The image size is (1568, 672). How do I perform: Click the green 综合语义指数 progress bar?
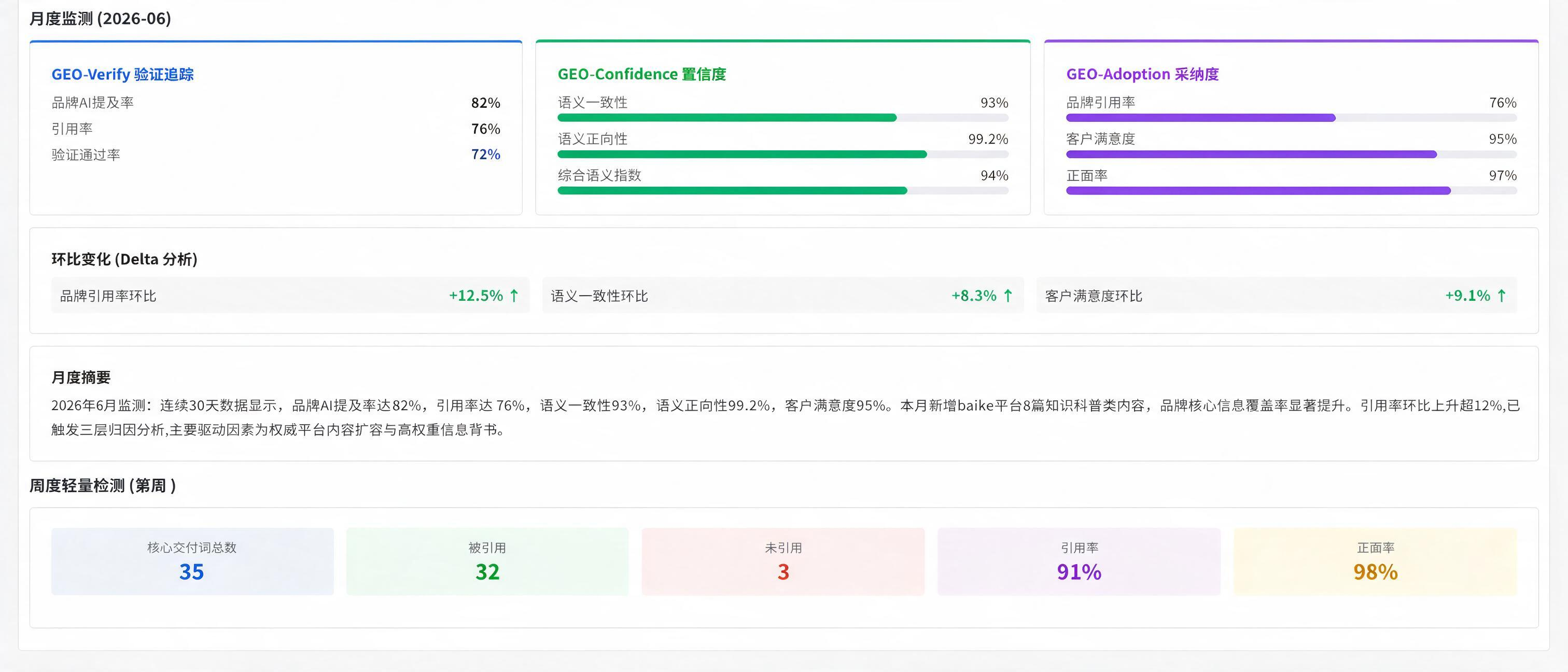(783, 190)
